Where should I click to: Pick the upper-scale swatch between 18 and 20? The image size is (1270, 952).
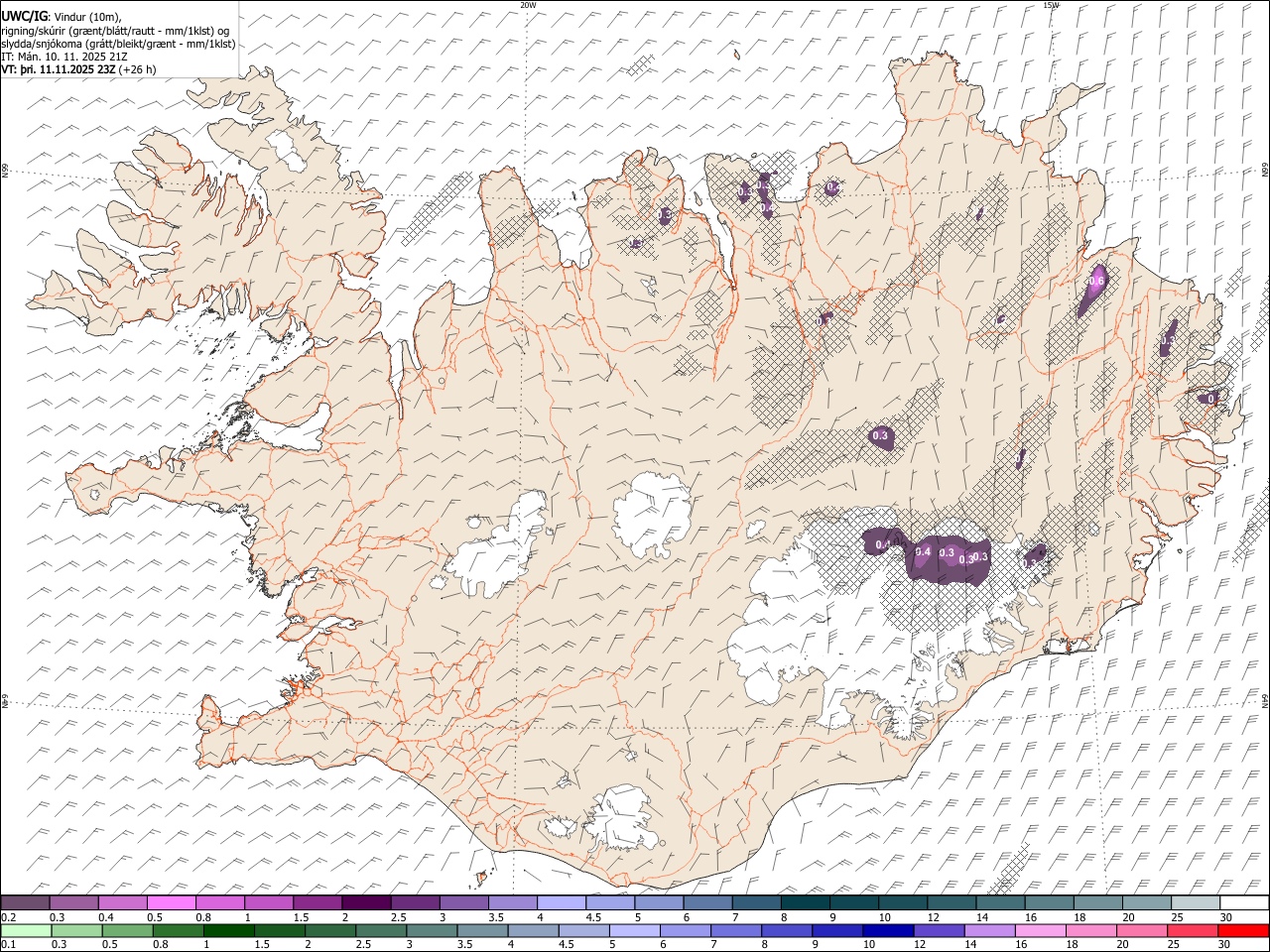1097,902
